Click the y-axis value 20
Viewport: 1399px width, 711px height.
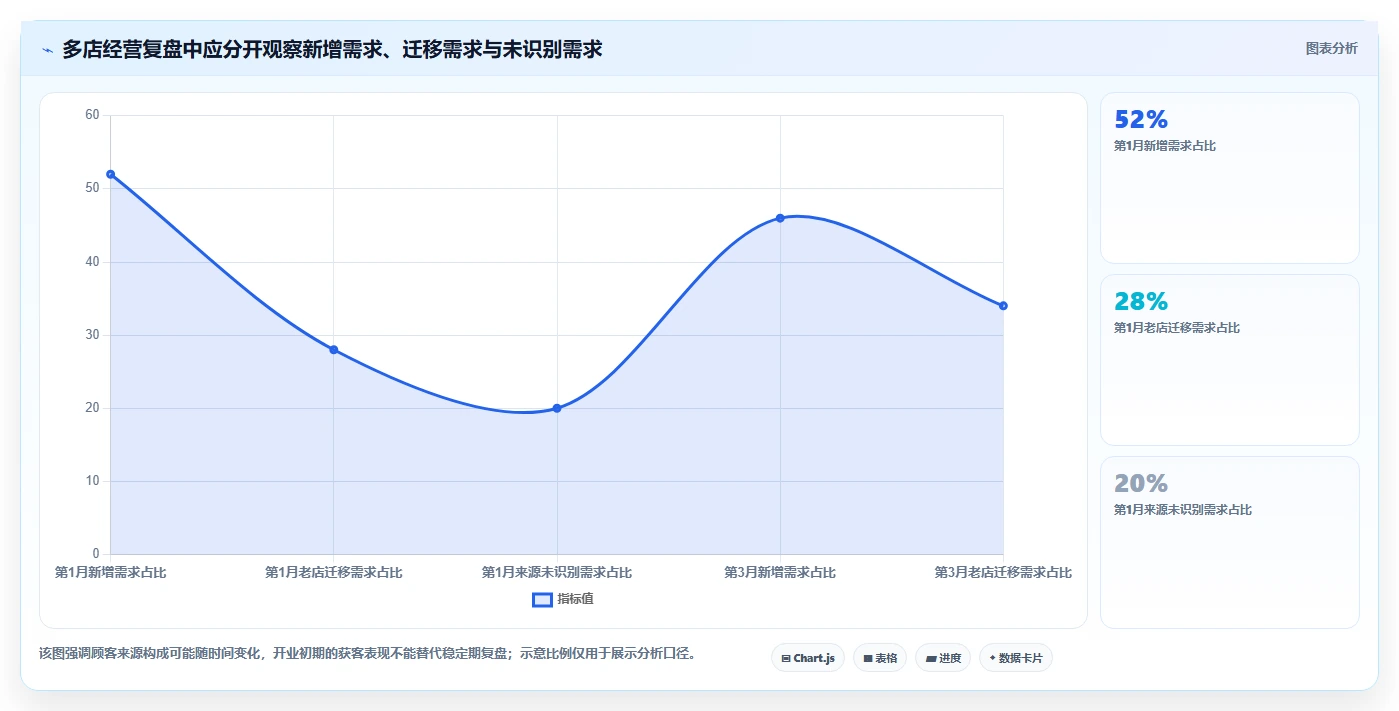point(92,408)
